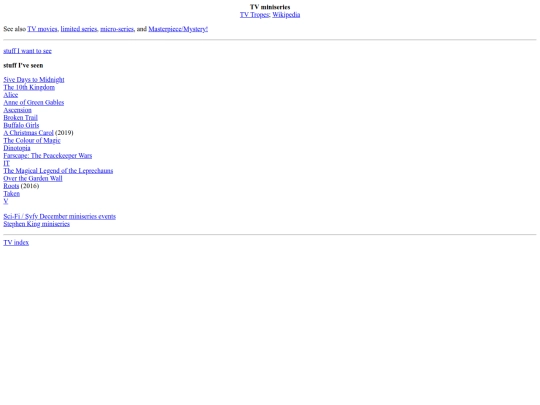
Task: Go to the TV movies page
Action: [x=42, y=29]
